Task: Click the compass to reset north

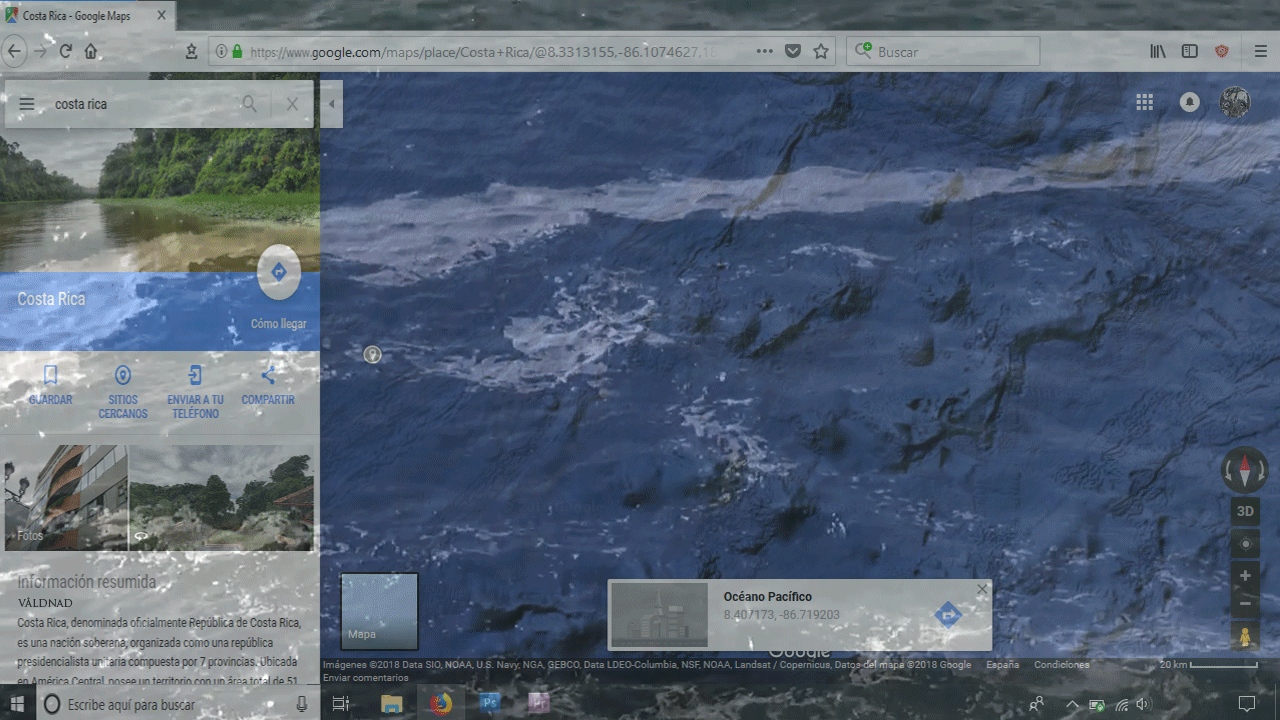Action: point(1245,470)
